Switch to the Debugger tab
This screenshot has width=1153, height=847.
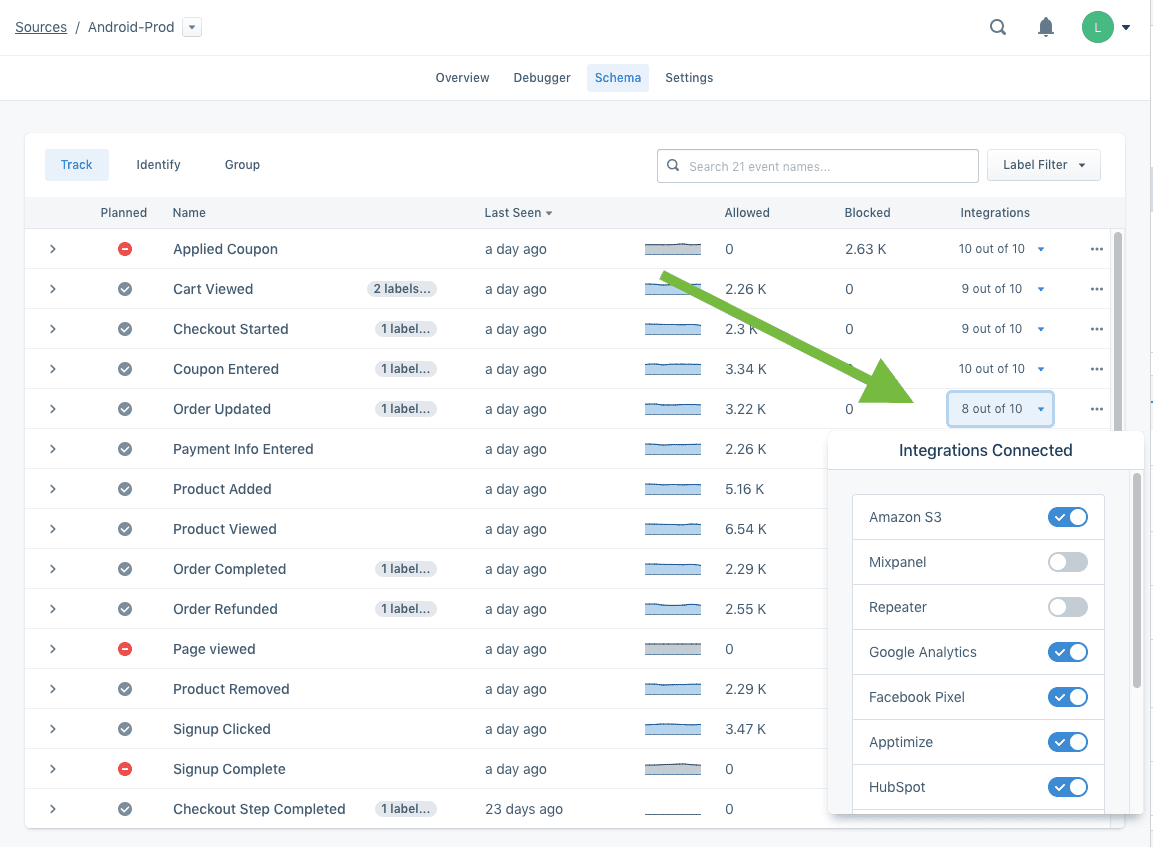click(541, 77)
